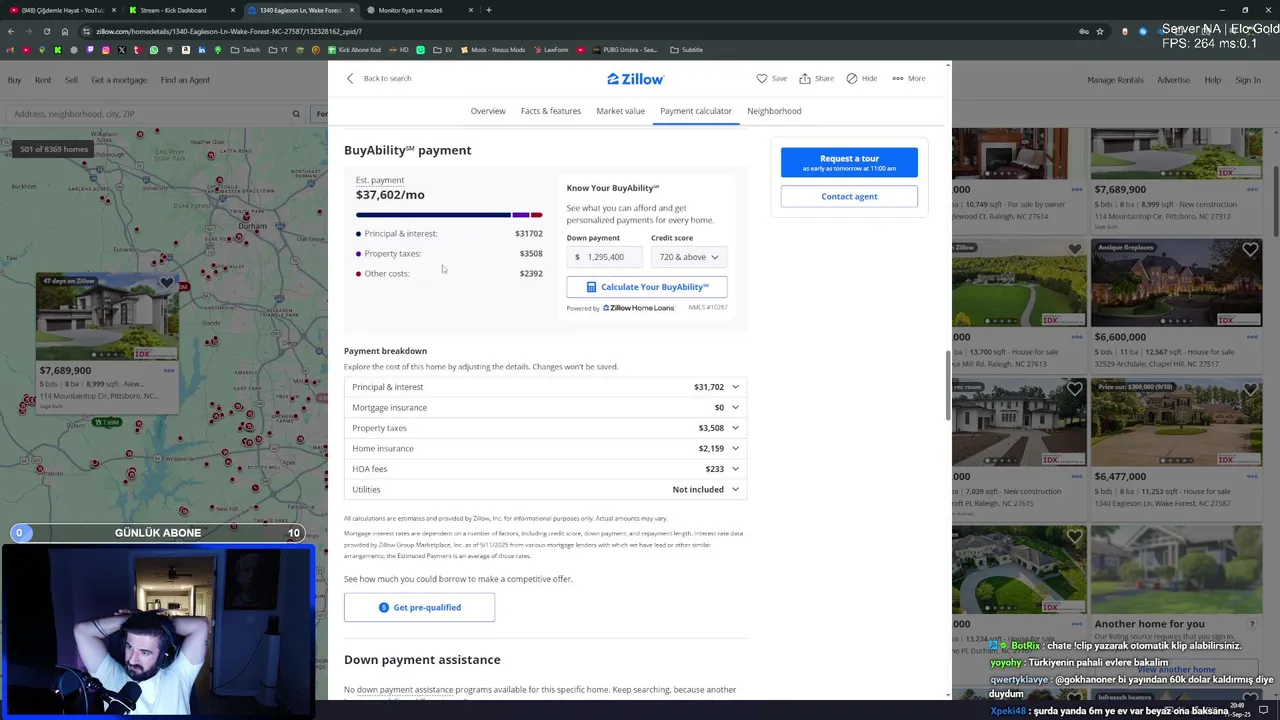
Task: Switch to the Market value tab
Action: (x=620, y=111)
